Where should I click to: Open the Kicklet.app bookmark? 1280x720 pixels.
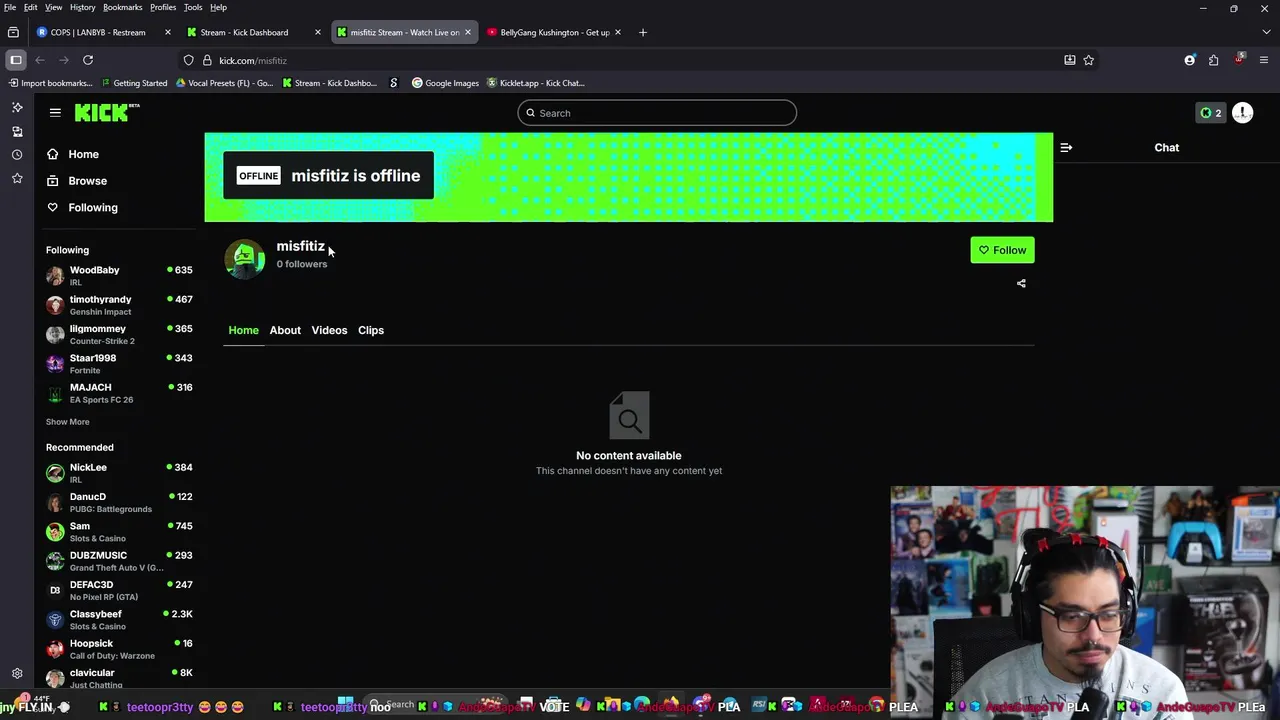coord(535,83)
